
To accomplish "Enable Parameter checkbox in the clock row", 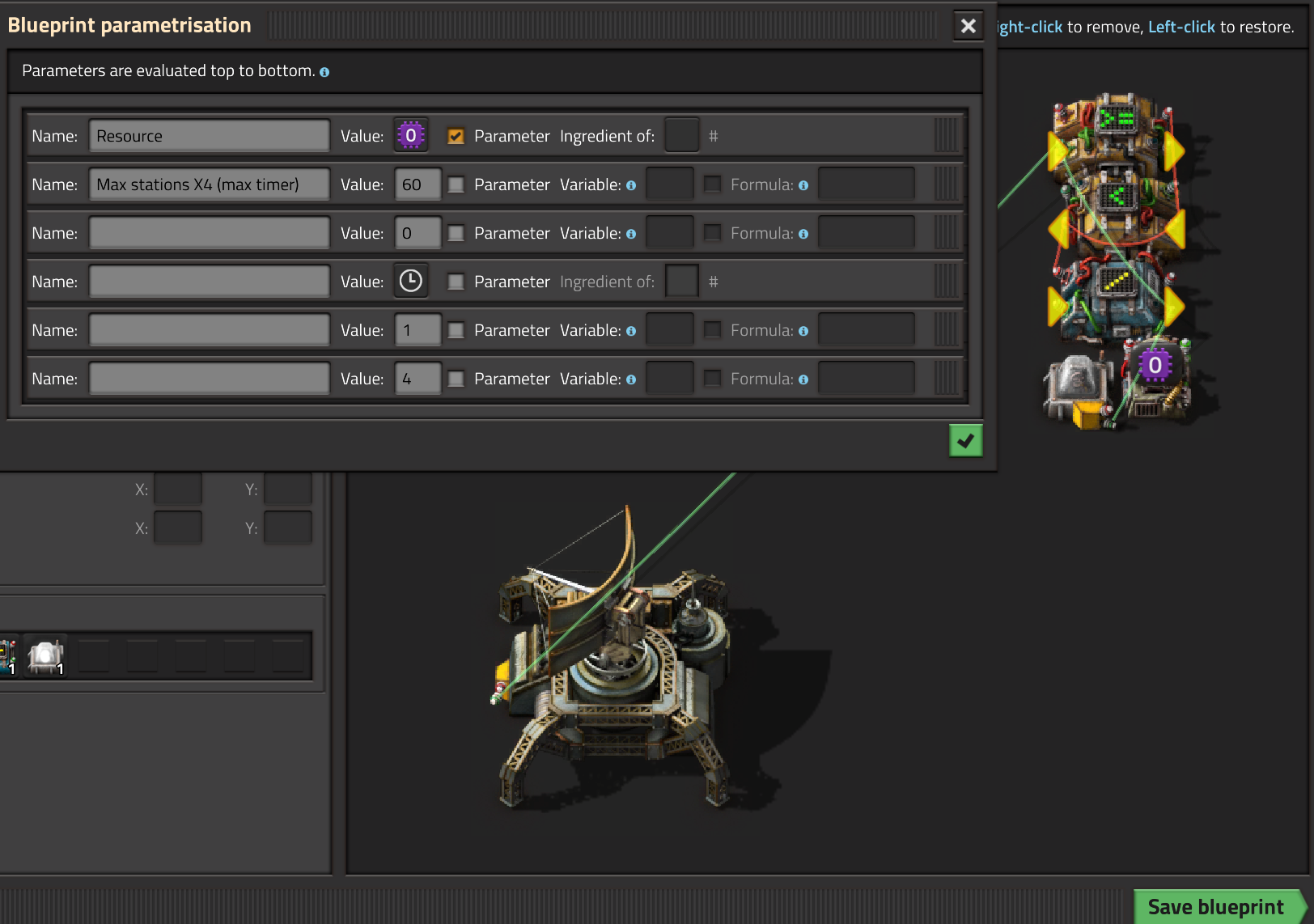I will (456, 282).
